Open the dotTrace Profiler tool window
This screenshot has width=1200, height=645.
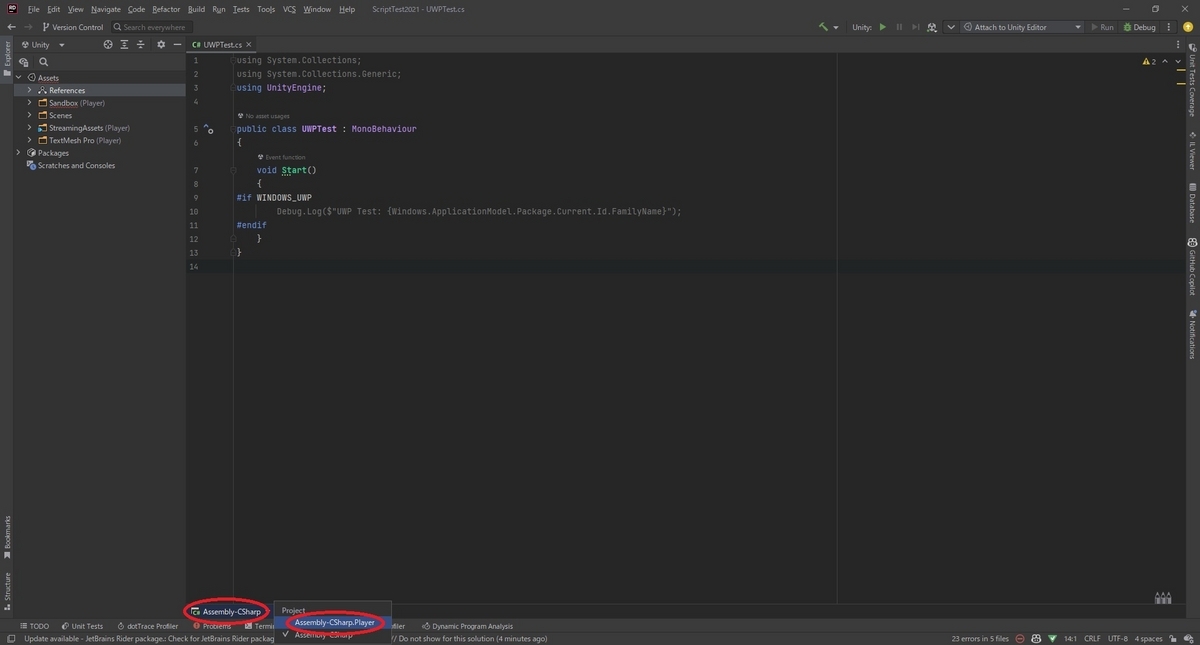[148, 626]
